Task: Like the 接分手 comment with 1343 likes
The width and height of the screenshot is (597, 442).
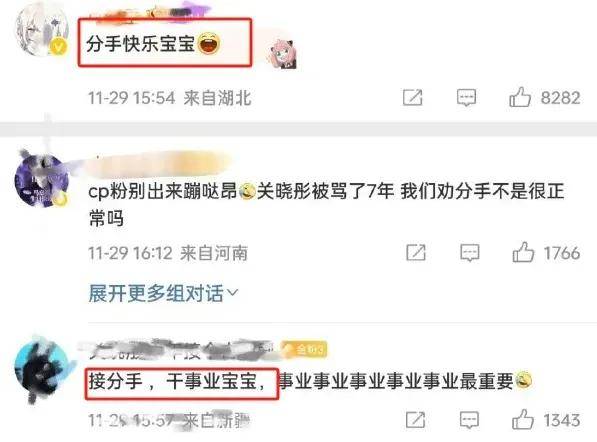Action: 523,420
